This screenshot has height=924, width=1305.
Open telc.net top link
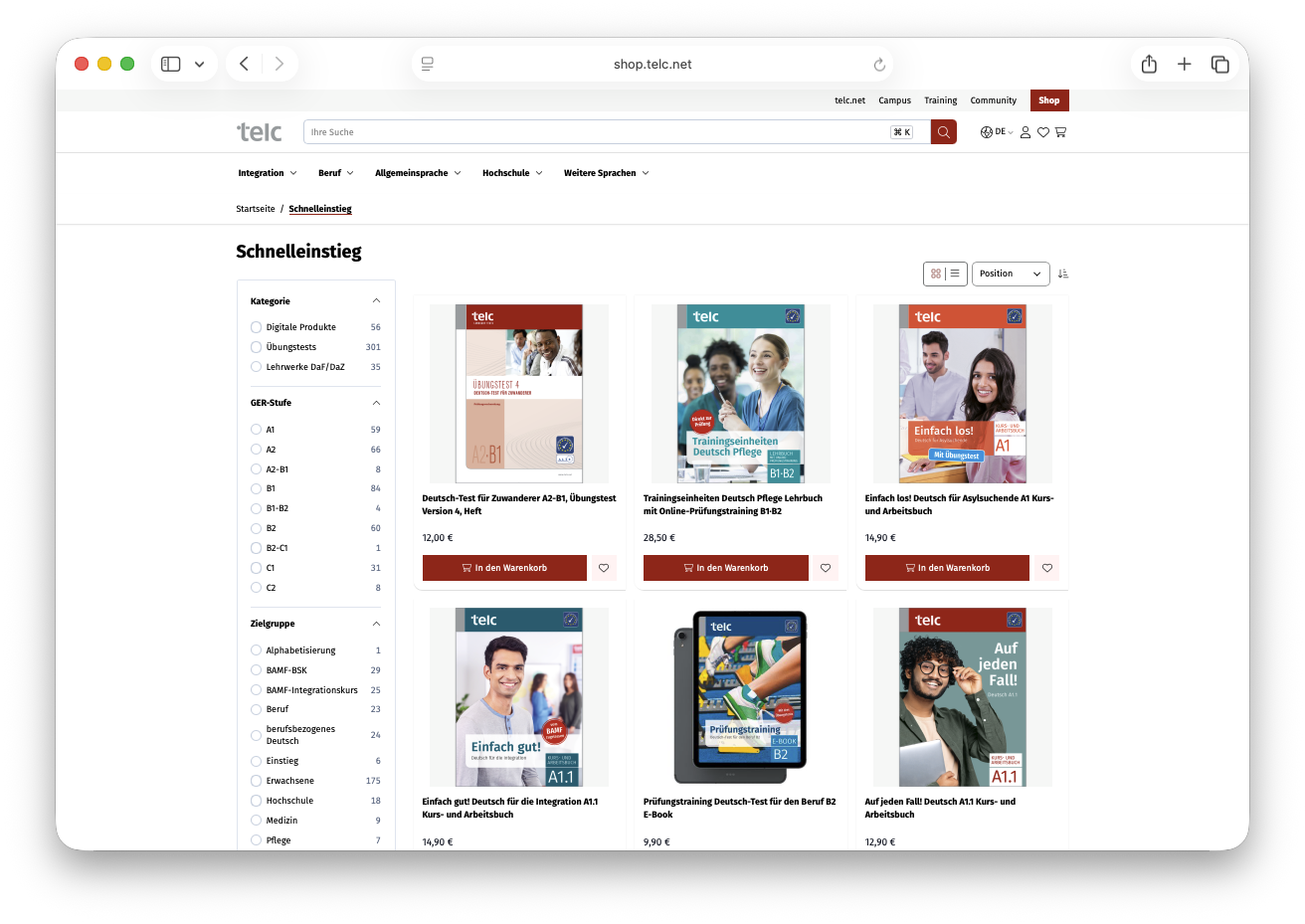pyautogui.click(x=849, y=100)
